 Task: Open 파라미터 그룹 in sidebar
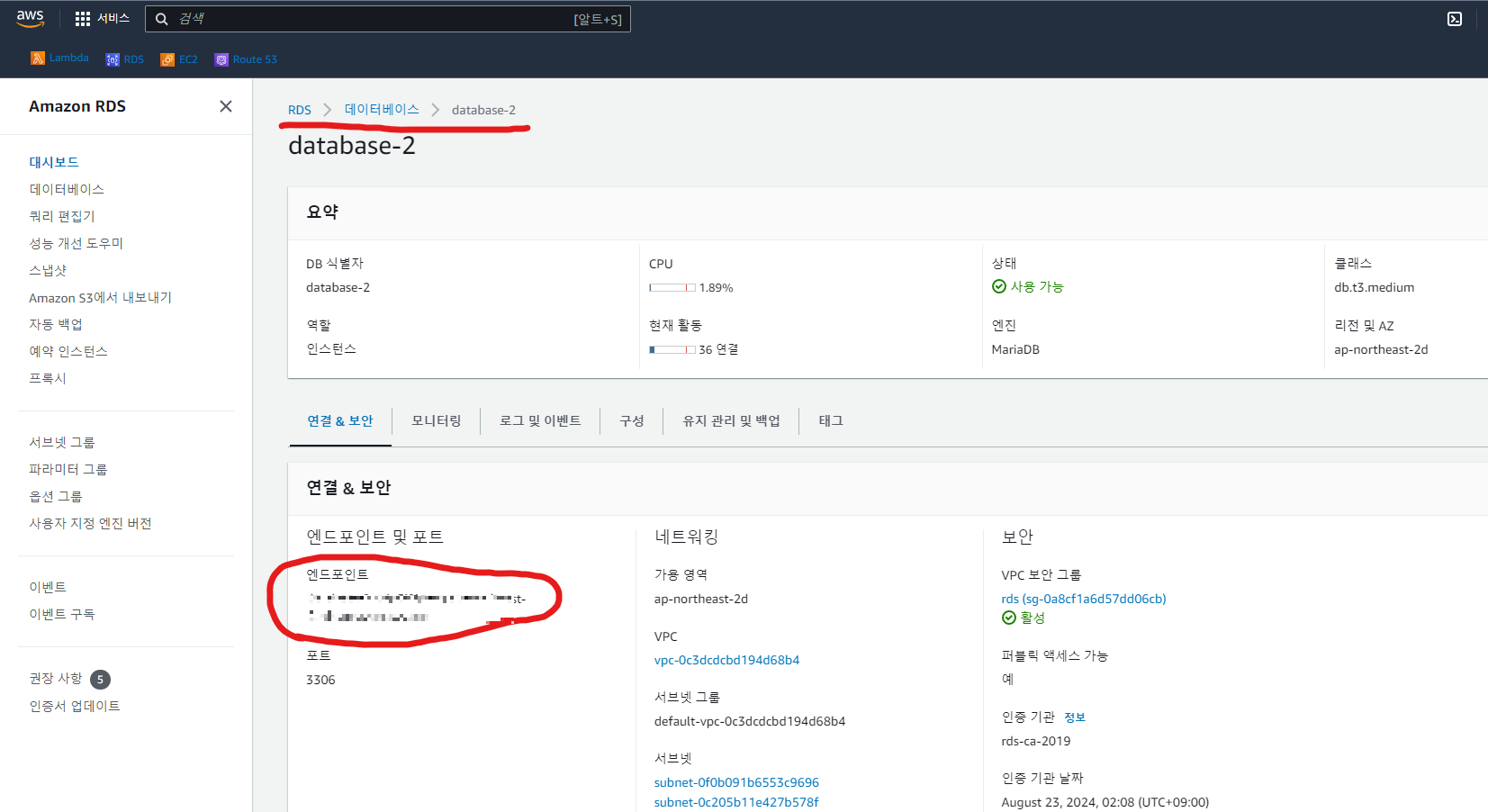click(68, 469)
